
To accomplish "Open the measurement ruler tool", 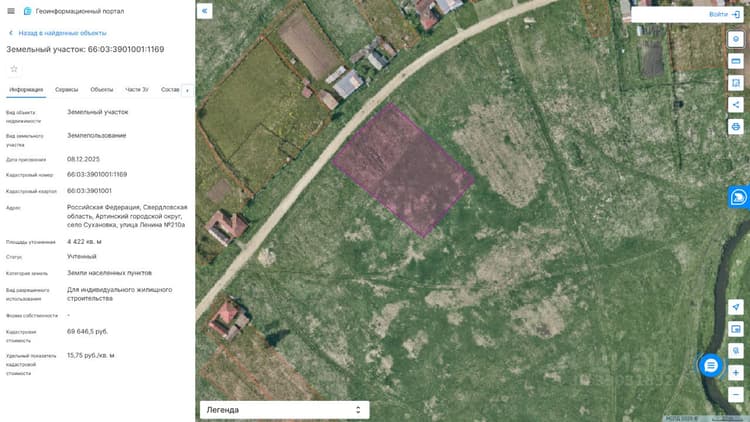I will coord(736,61).
